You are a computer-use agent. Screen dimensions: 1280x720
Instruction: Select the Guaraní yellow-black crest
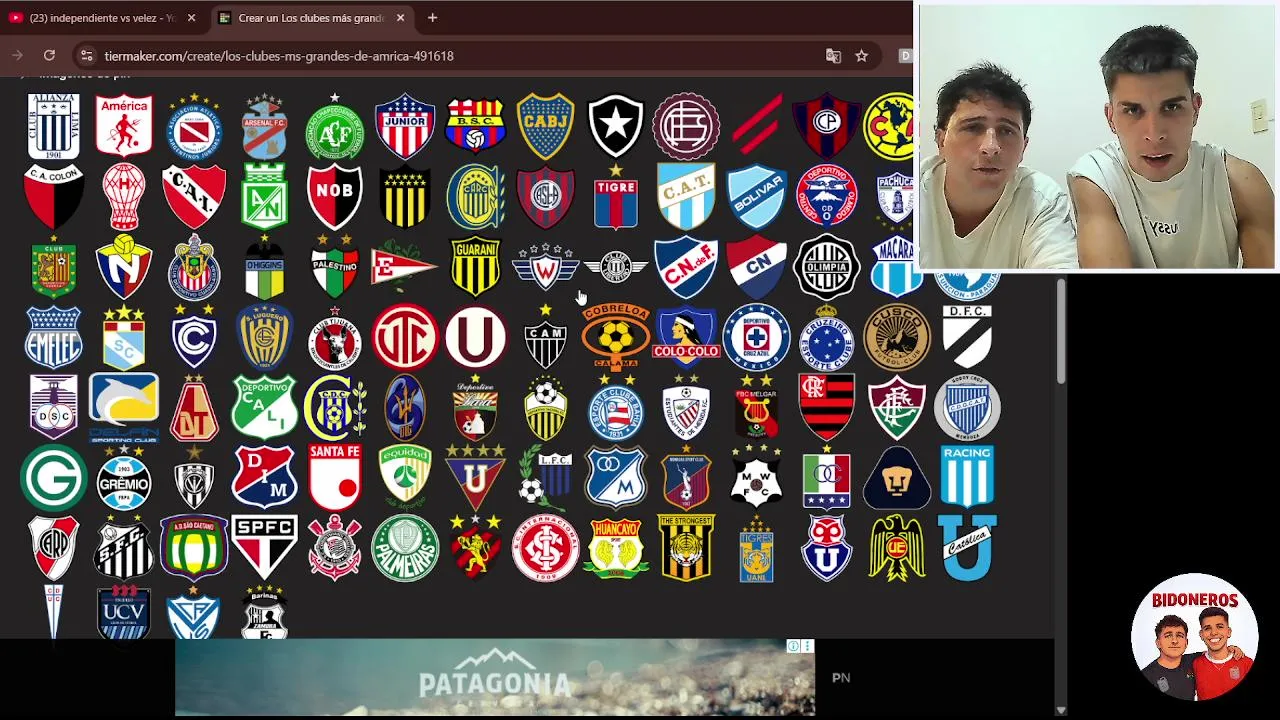476,267
